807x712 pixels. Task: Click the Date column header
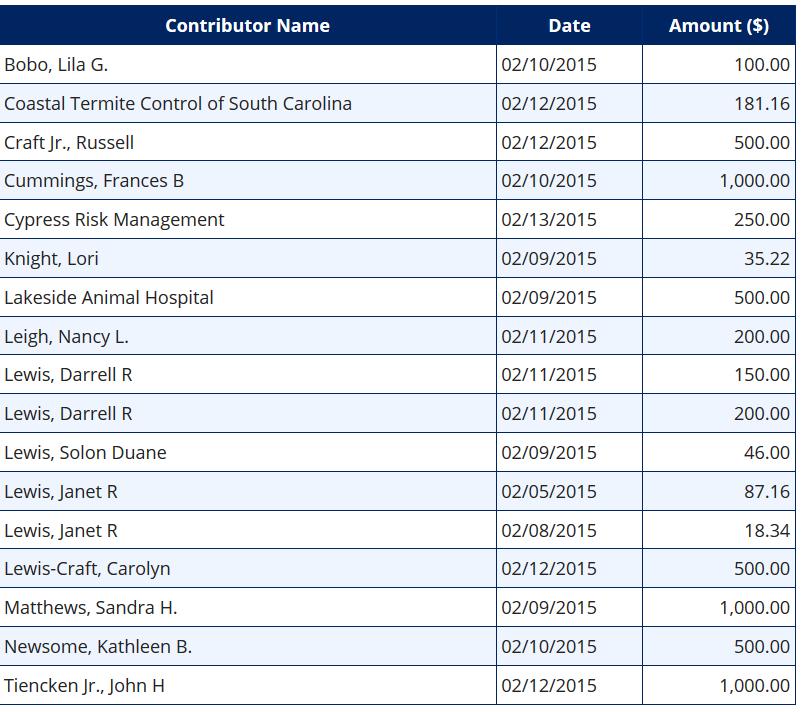[x=569, y=25]
